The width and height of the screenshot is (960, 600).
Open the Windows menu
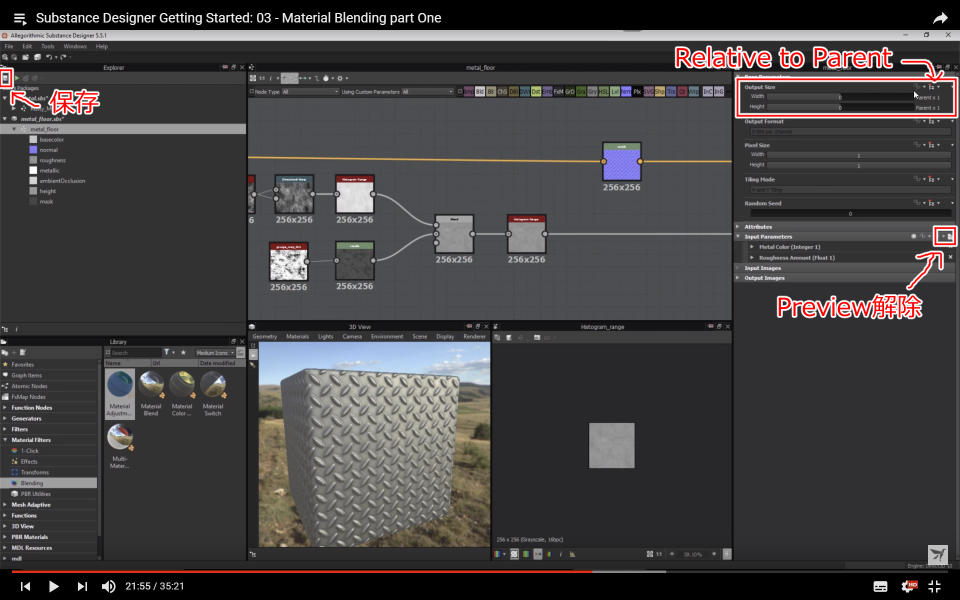point(75,47)
